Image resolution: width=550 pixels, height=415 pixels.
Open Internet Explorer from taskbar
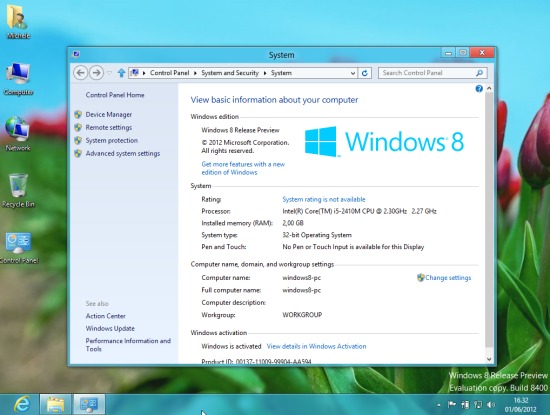22,404
